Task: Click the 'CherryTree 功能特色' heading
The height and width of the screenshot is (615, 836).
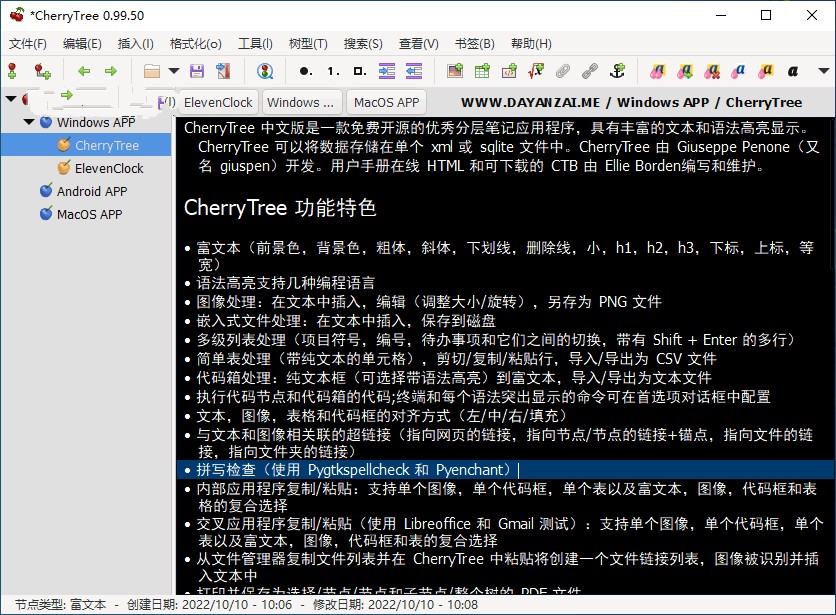Action: click(x=280, y=207)
